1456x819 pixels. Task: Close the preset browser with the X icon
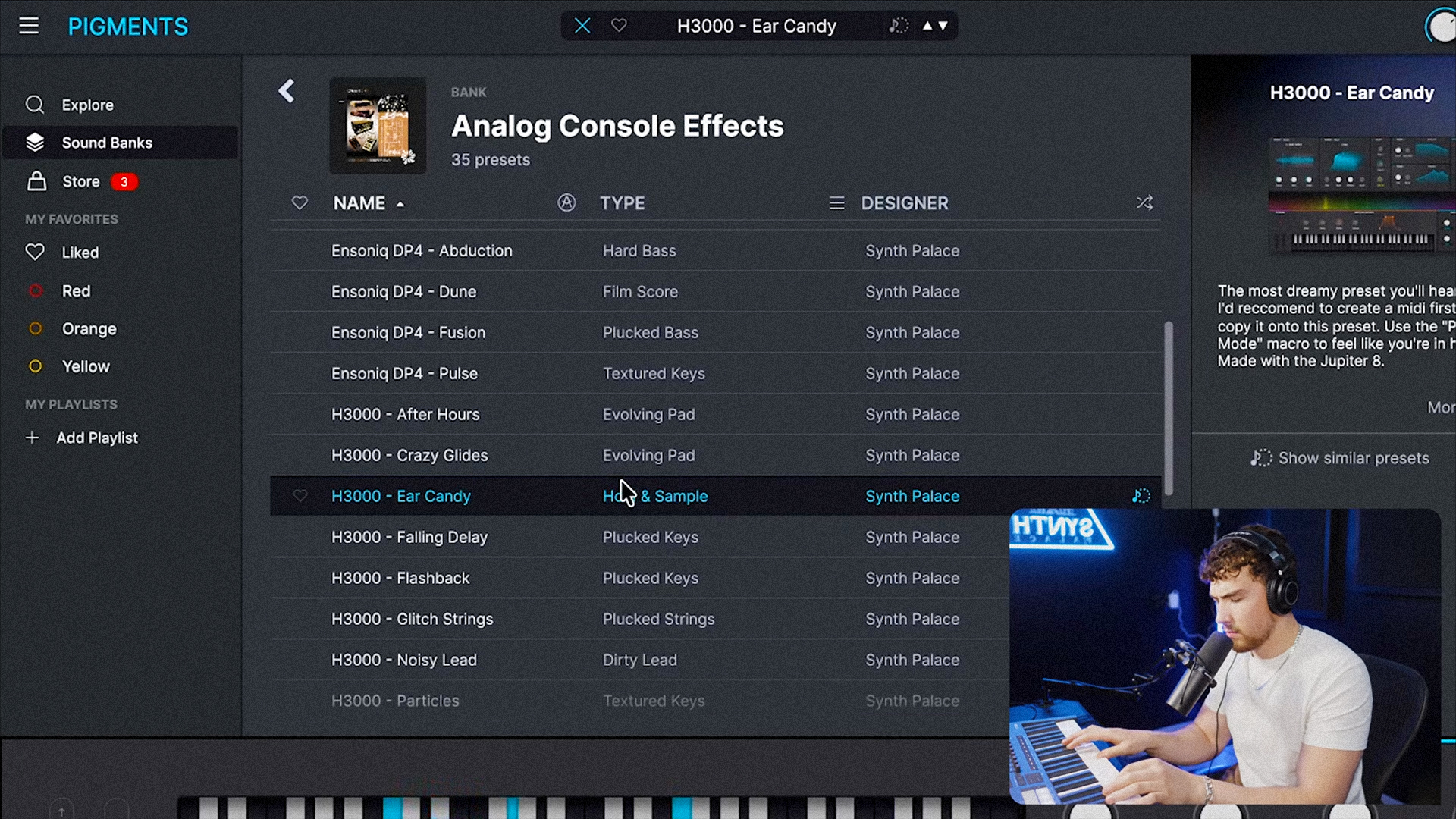coord(582,26)
